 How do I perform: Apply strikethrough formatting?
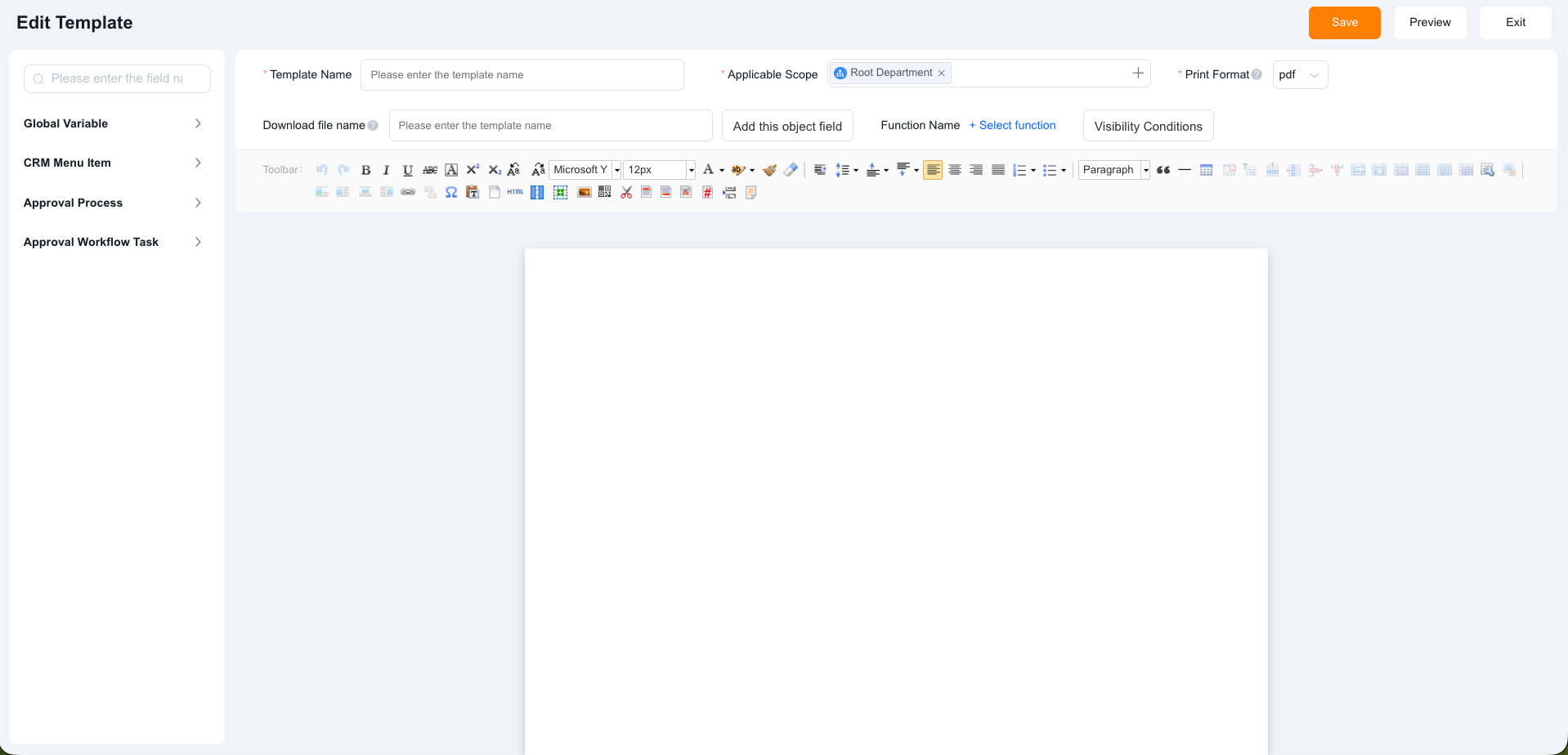[430, 170]
